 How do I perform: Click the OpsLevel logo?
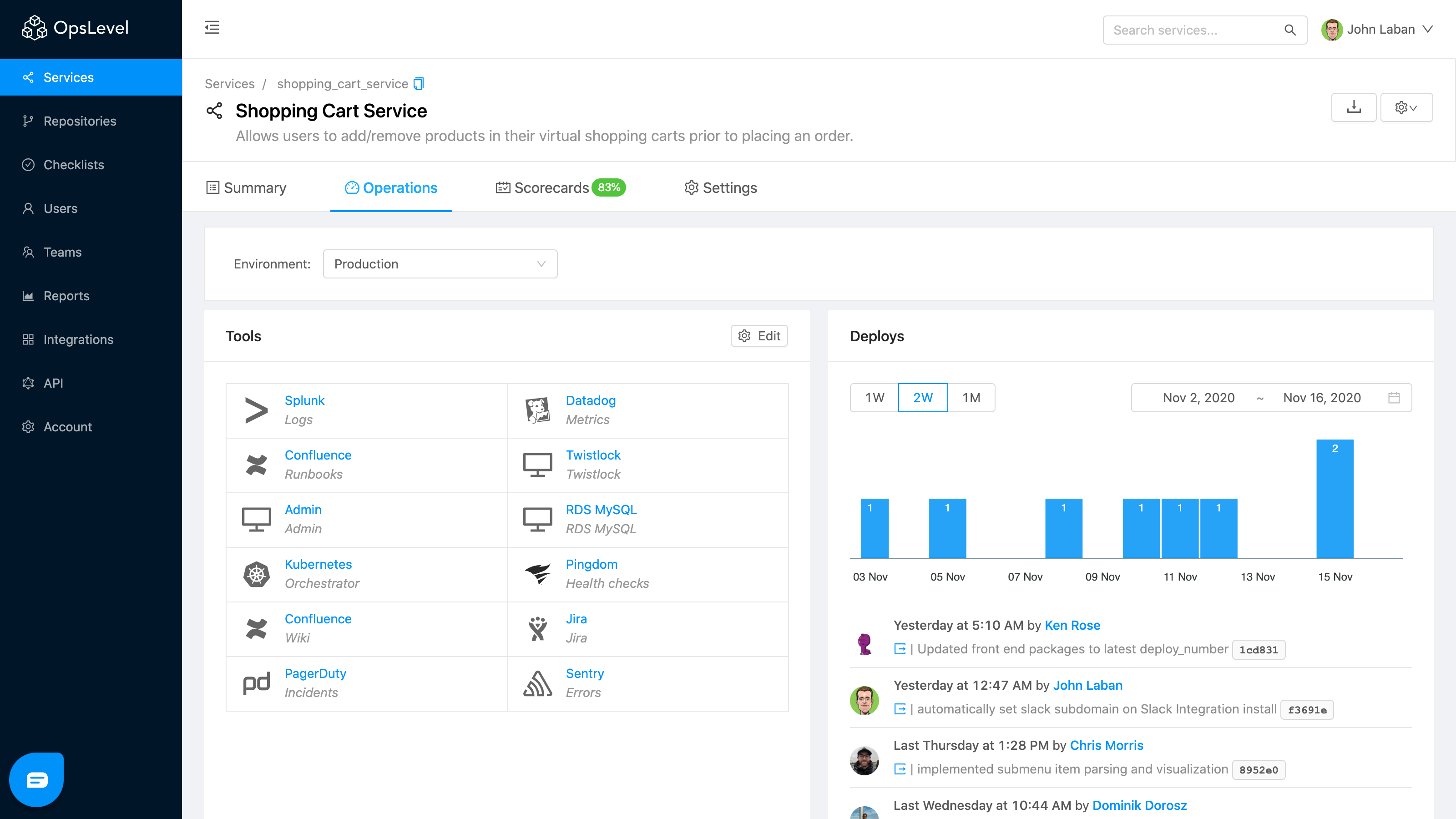click(75, 28)
